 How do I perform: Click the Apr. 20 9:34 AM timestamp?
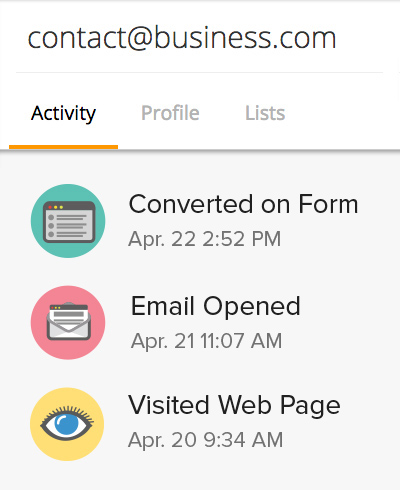(x=206, y=440)
